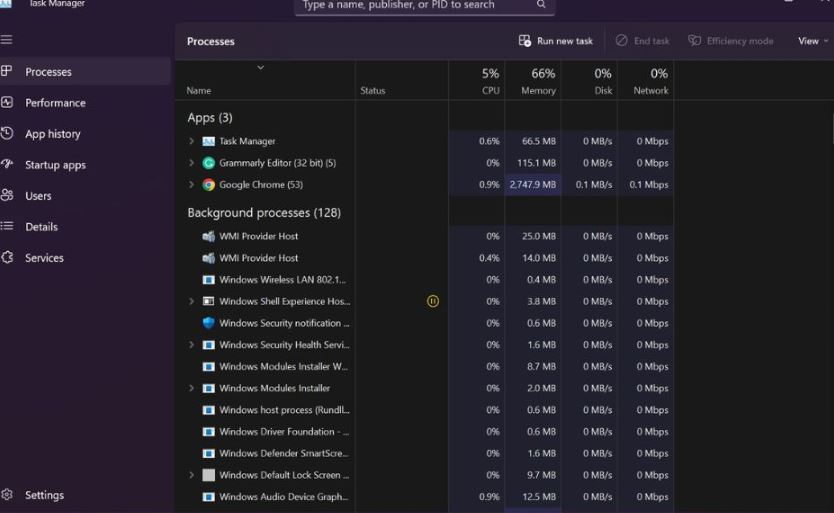Sort processes by Memory column
This screenshot has width=834, height=513.
click(532, 80)
